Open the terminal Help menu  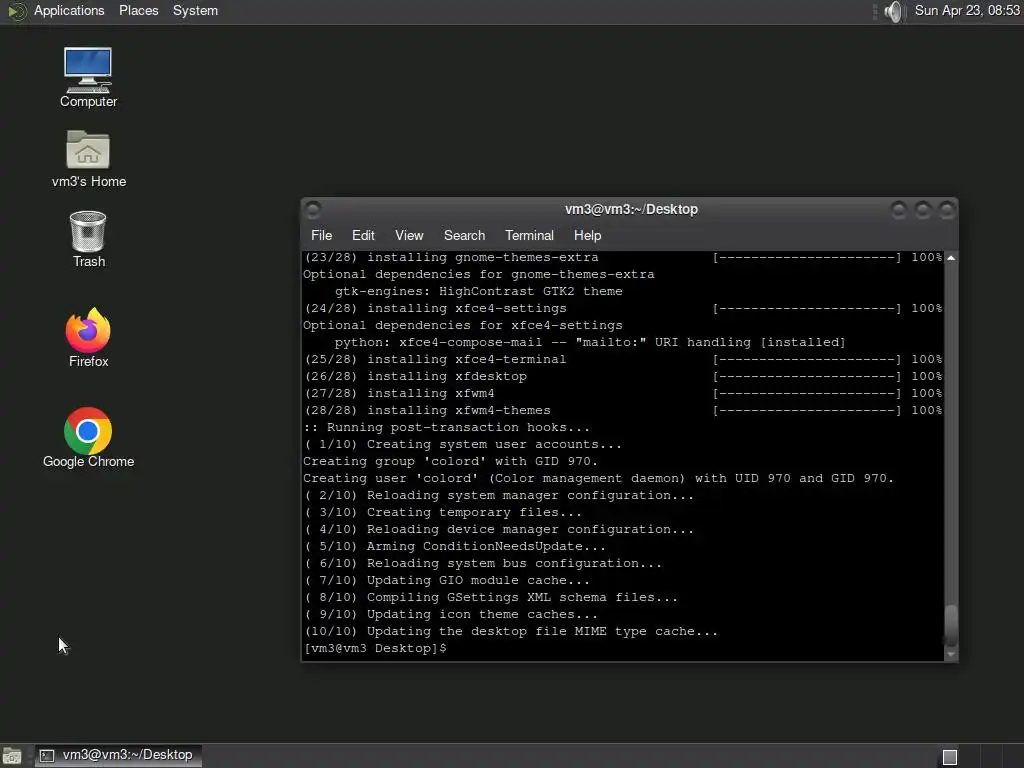tap(587, 235)
